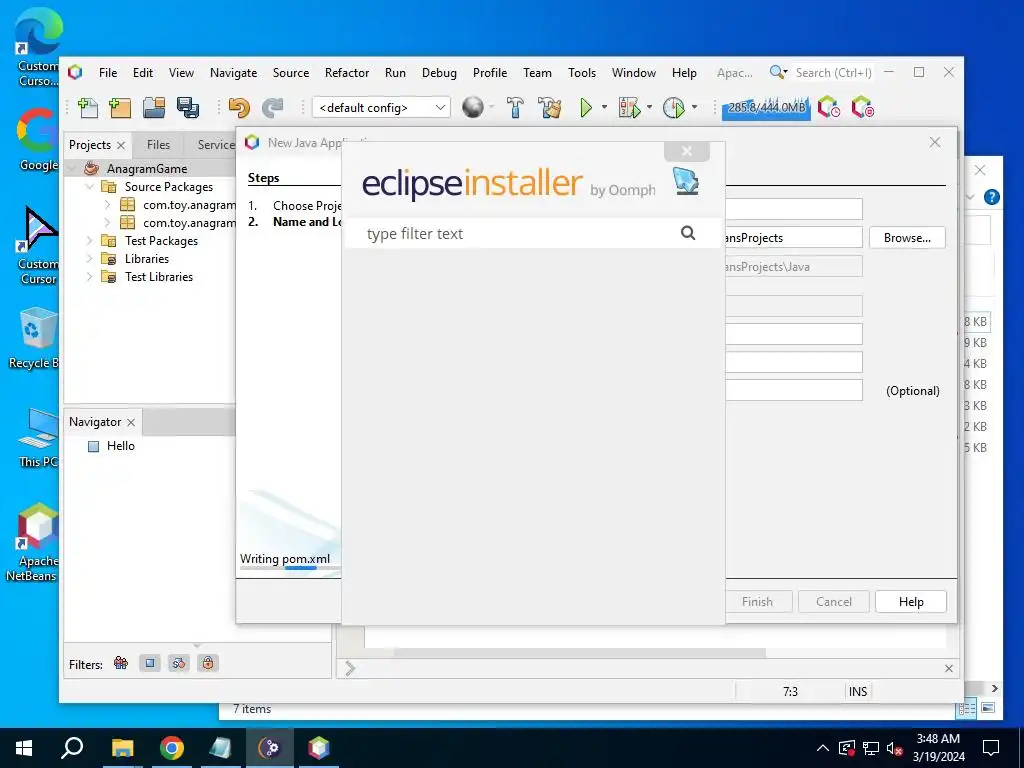Click the Eclipse installer taskbar icon
Screen dimensions: 1024x768
270,748
